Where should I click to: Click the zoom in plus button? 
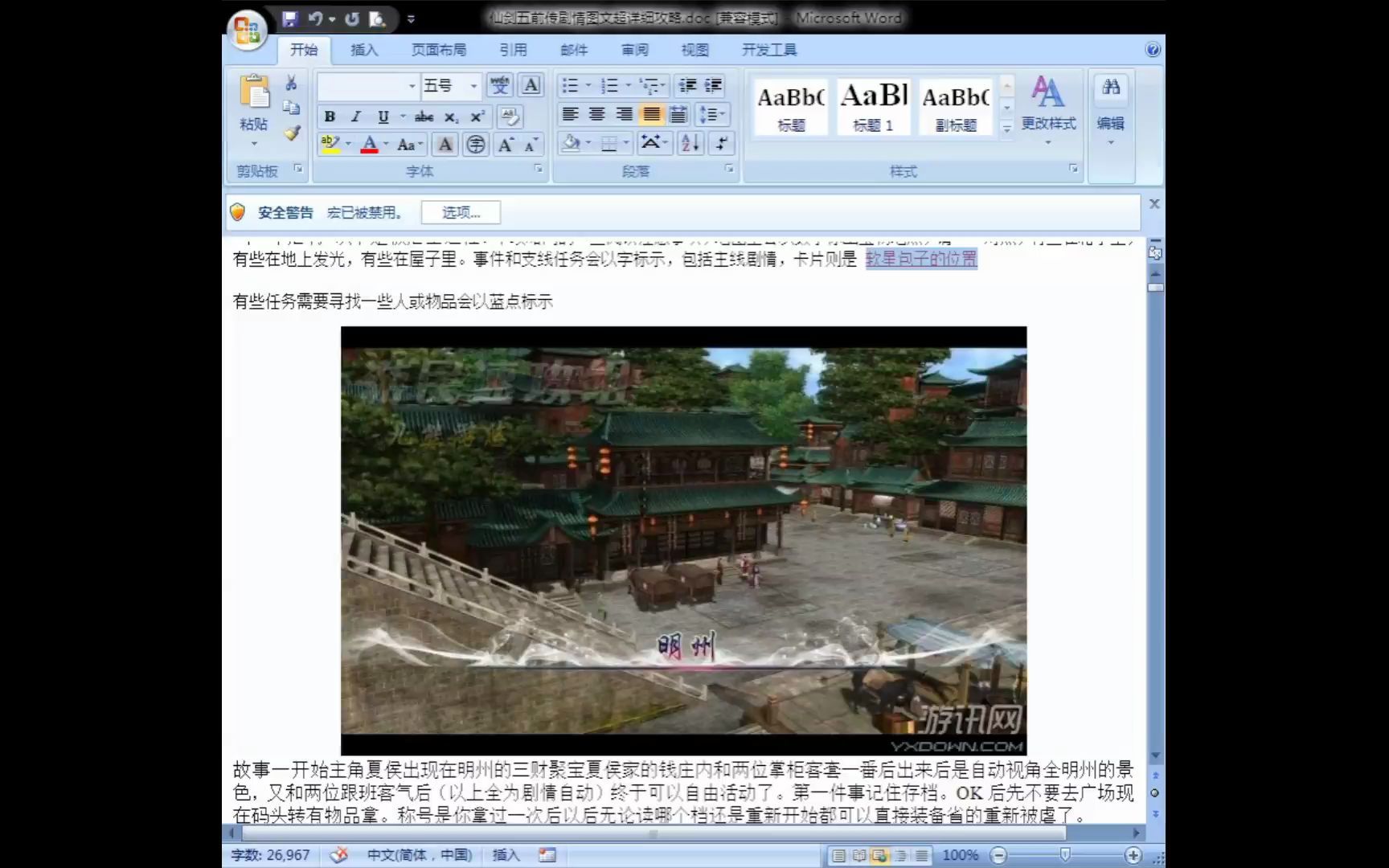(x=1133, y=855)
